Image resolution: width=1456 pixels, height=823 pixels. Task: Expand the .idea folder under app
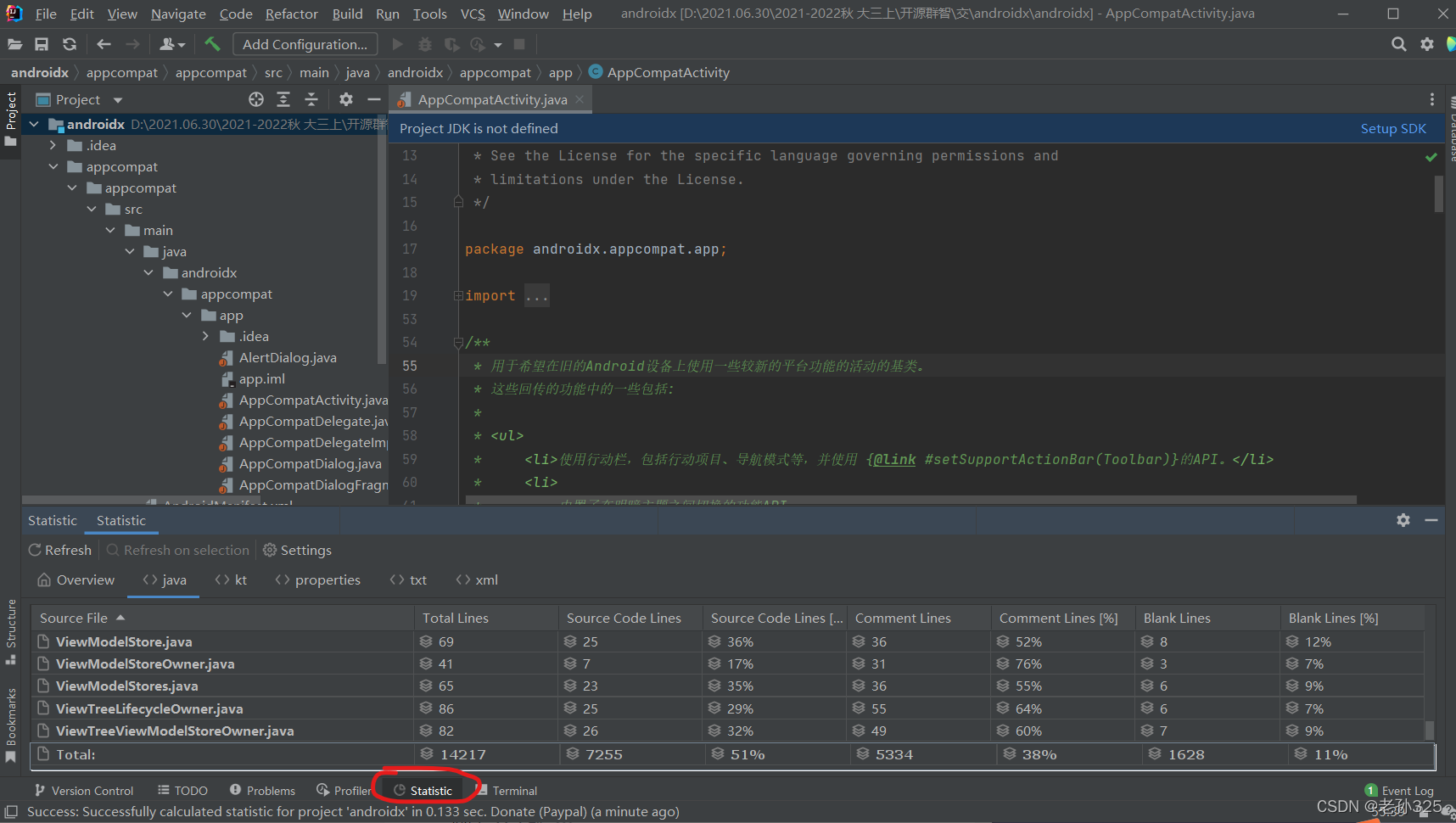(205, 336)
